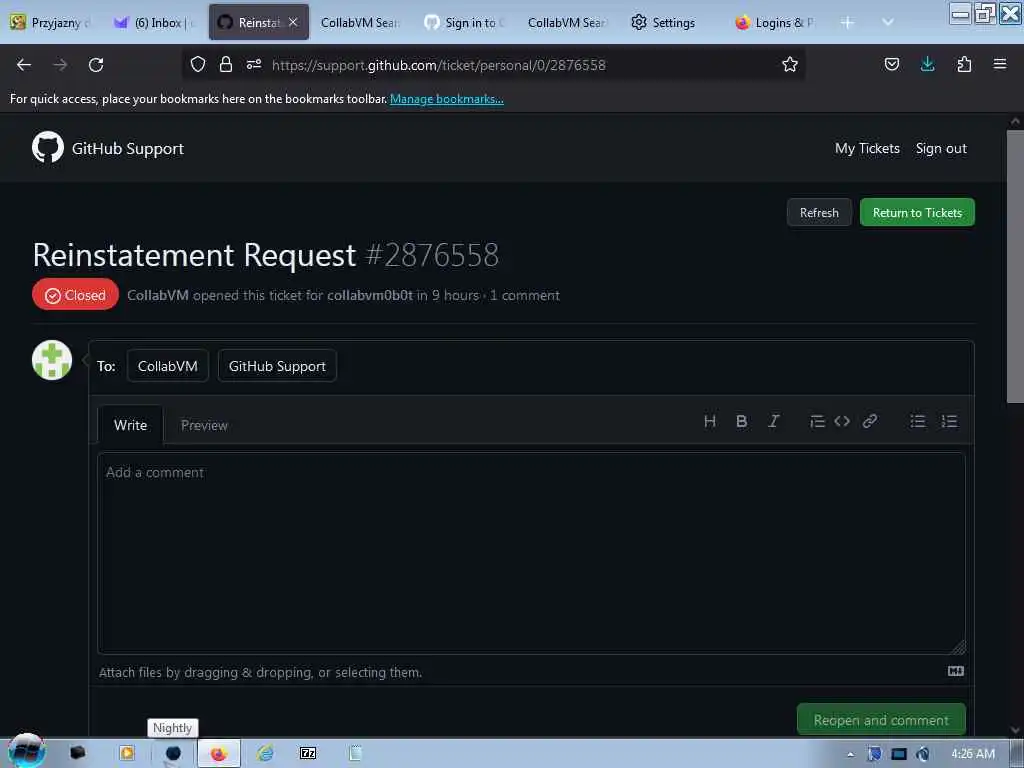Switch to the Sign in to GitHub tab
The width and height of the screenshot is (1024, 768).
point(465,22)
